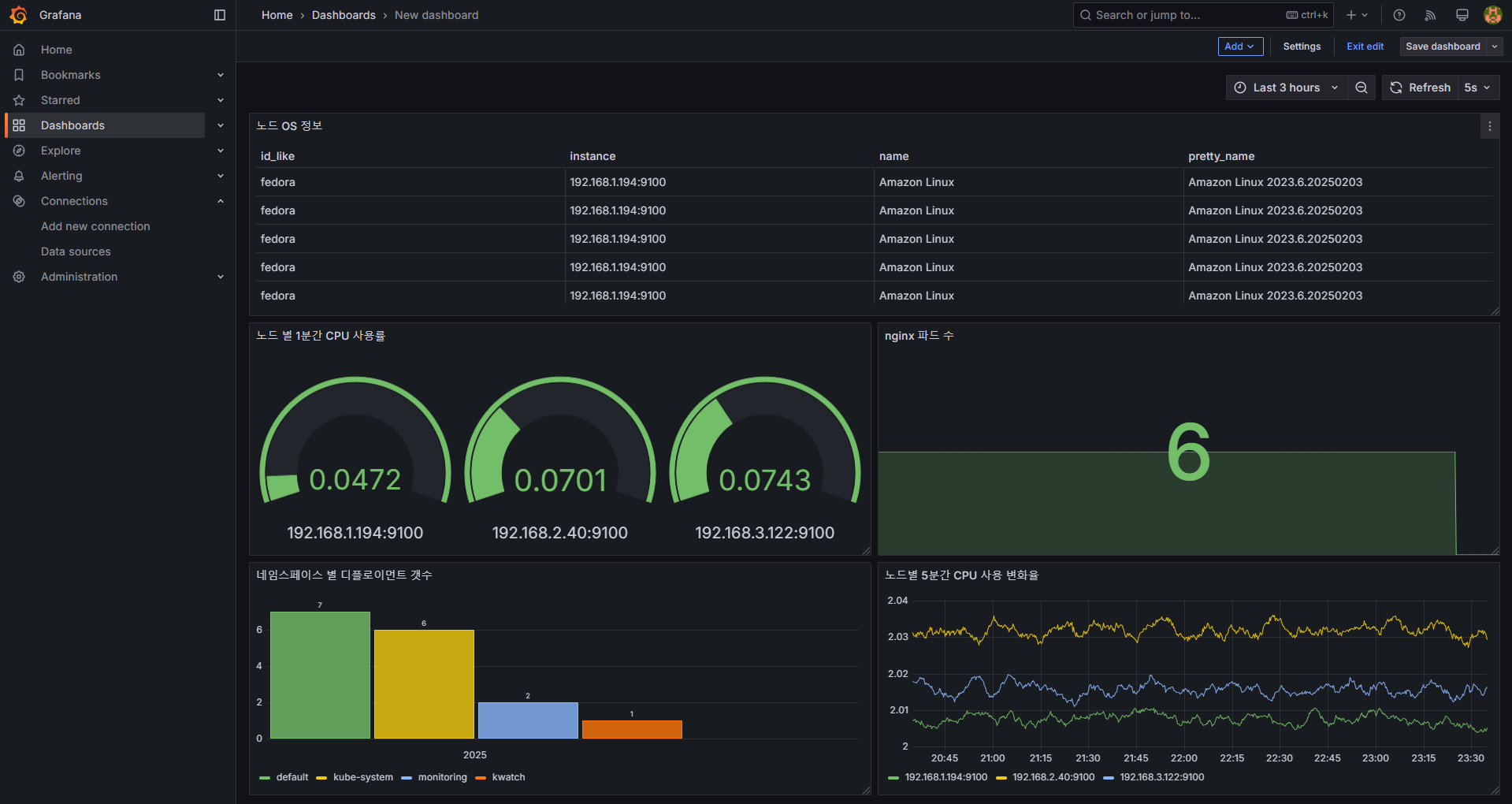Open the help question mark icon
Screen dimensions: 1512x804
1399,15
